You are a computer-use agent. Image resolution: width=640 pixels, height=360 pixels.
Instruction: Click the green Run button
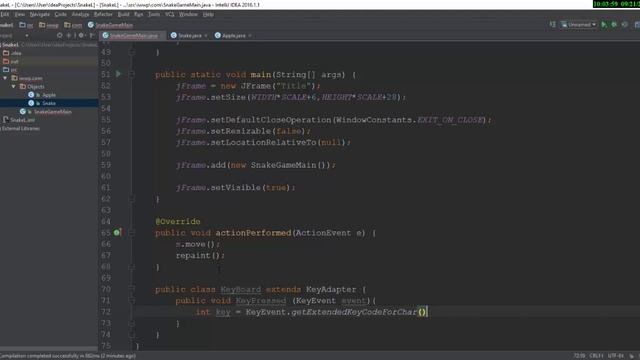point(604,25)
